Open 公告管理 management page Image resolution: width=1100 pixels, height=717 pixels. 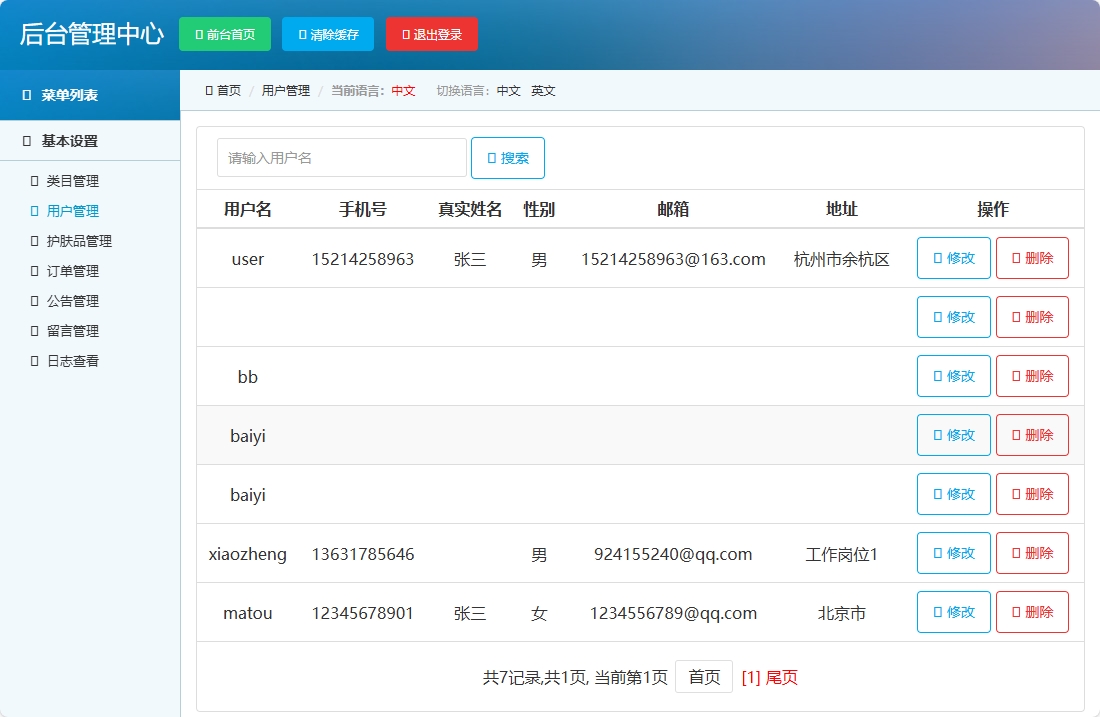pyautogui.click(x=65, y=301)
